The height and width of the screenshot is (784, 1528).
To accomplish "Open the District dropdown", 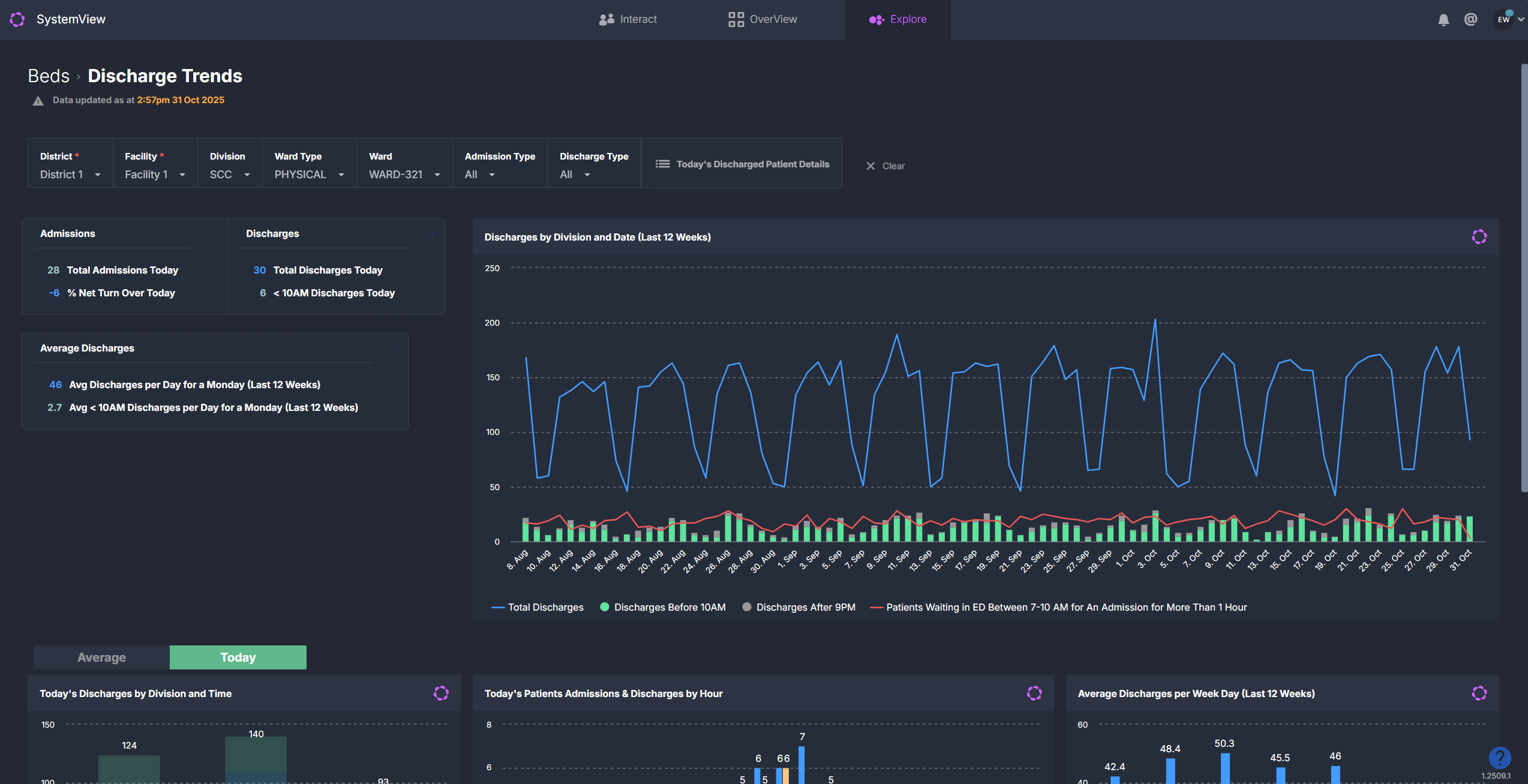I will (x=70, y=175).
